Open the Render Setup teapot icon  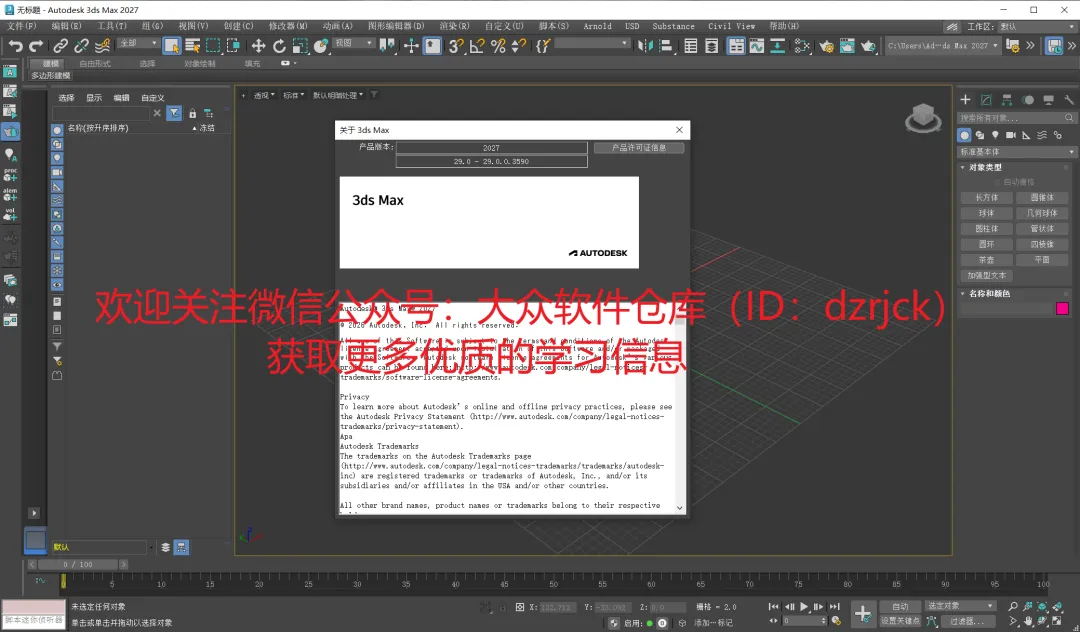(826, 45)
